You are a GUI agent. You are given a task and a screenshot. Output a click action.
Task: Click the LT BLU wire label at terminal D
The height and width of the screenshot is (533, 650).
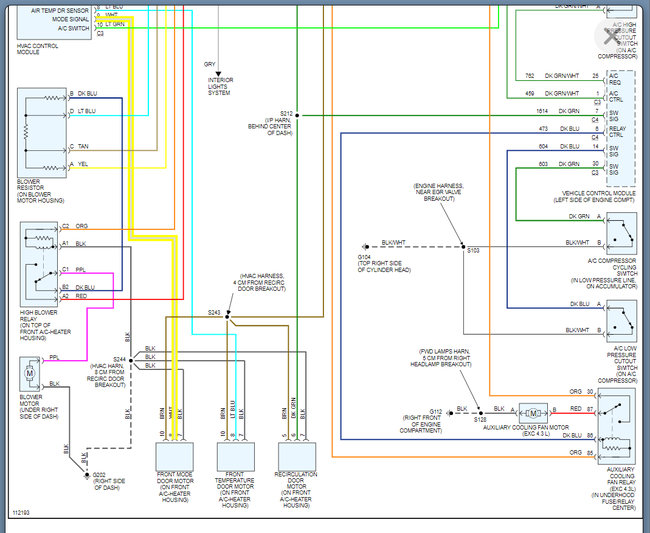click(x=87, y=111)
